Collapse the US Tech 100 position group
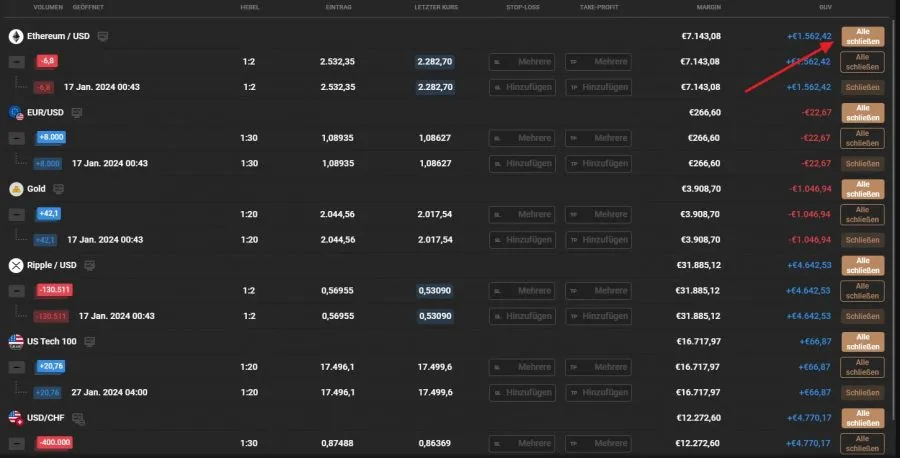The width and height of the screenshot is (900, 458). click(17, 367)
